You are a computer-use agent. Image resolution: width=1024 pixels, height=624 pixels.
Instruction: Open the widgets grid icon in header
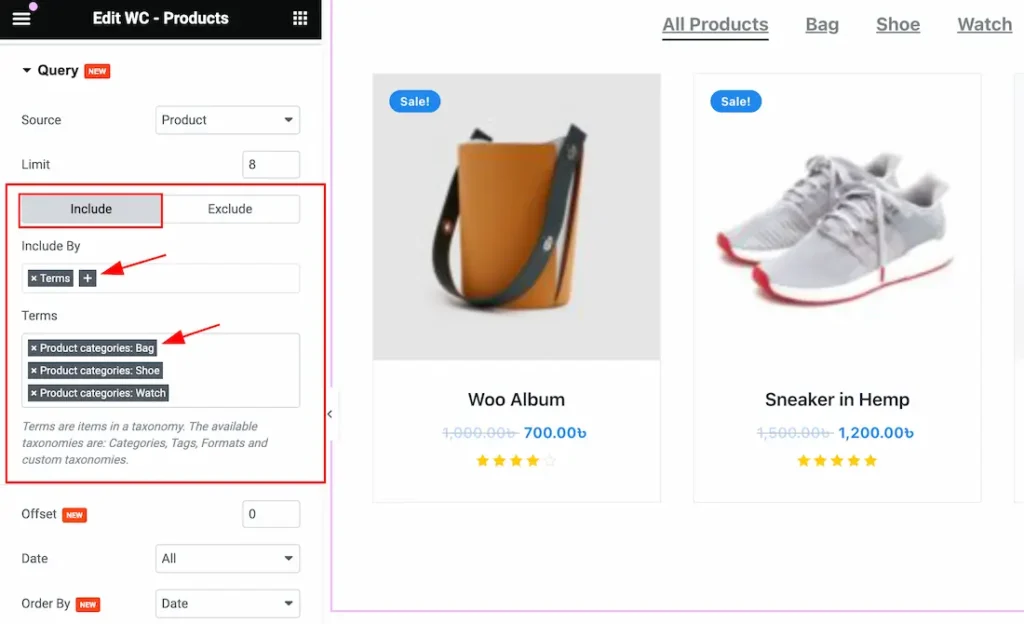[x=300, y=18]
